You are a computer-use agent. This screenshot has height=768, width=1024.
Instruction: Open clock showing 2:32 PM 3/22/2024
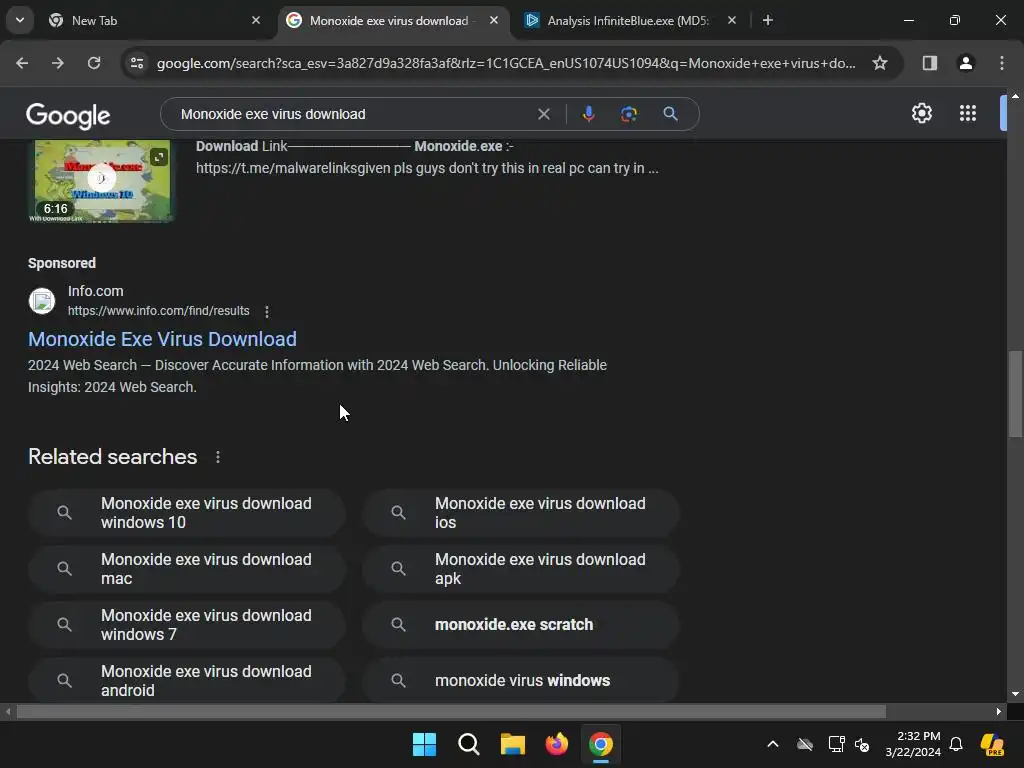click(912, 744)
